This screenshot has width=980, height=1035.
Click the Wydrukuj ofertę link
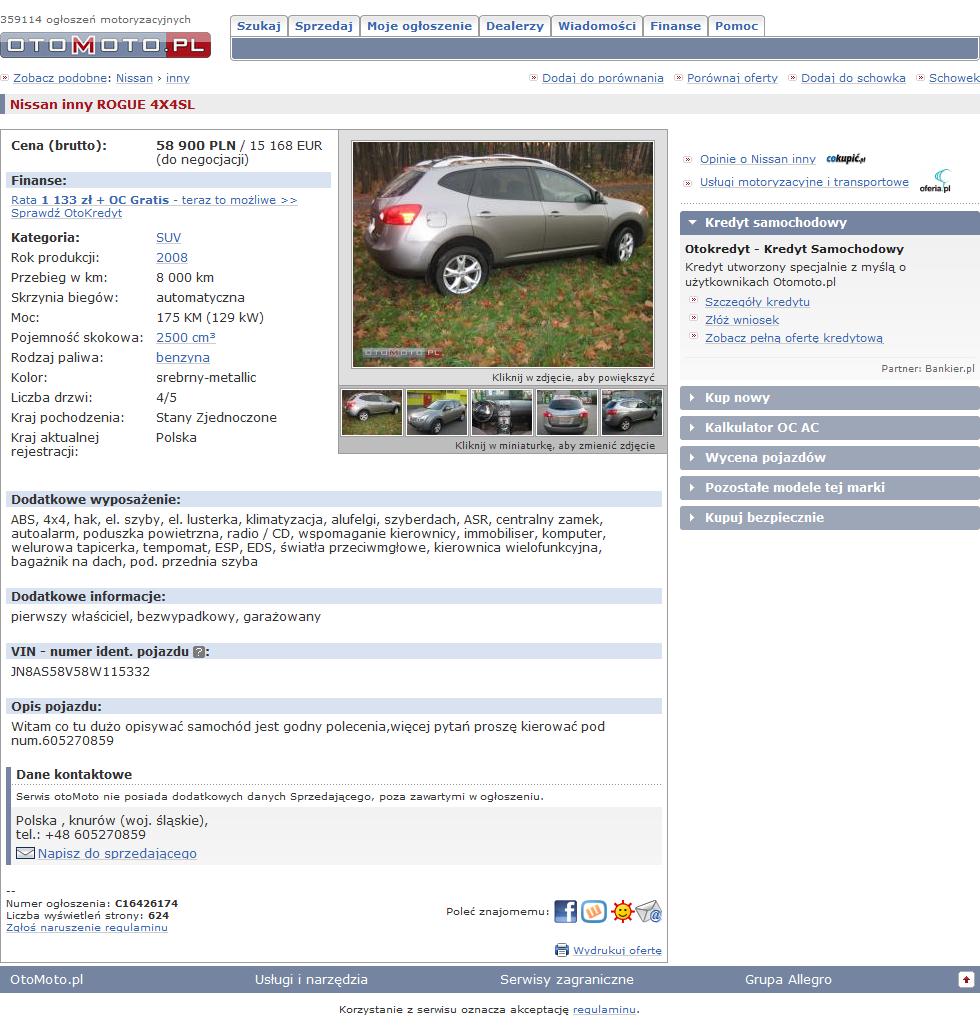[617, 951]
